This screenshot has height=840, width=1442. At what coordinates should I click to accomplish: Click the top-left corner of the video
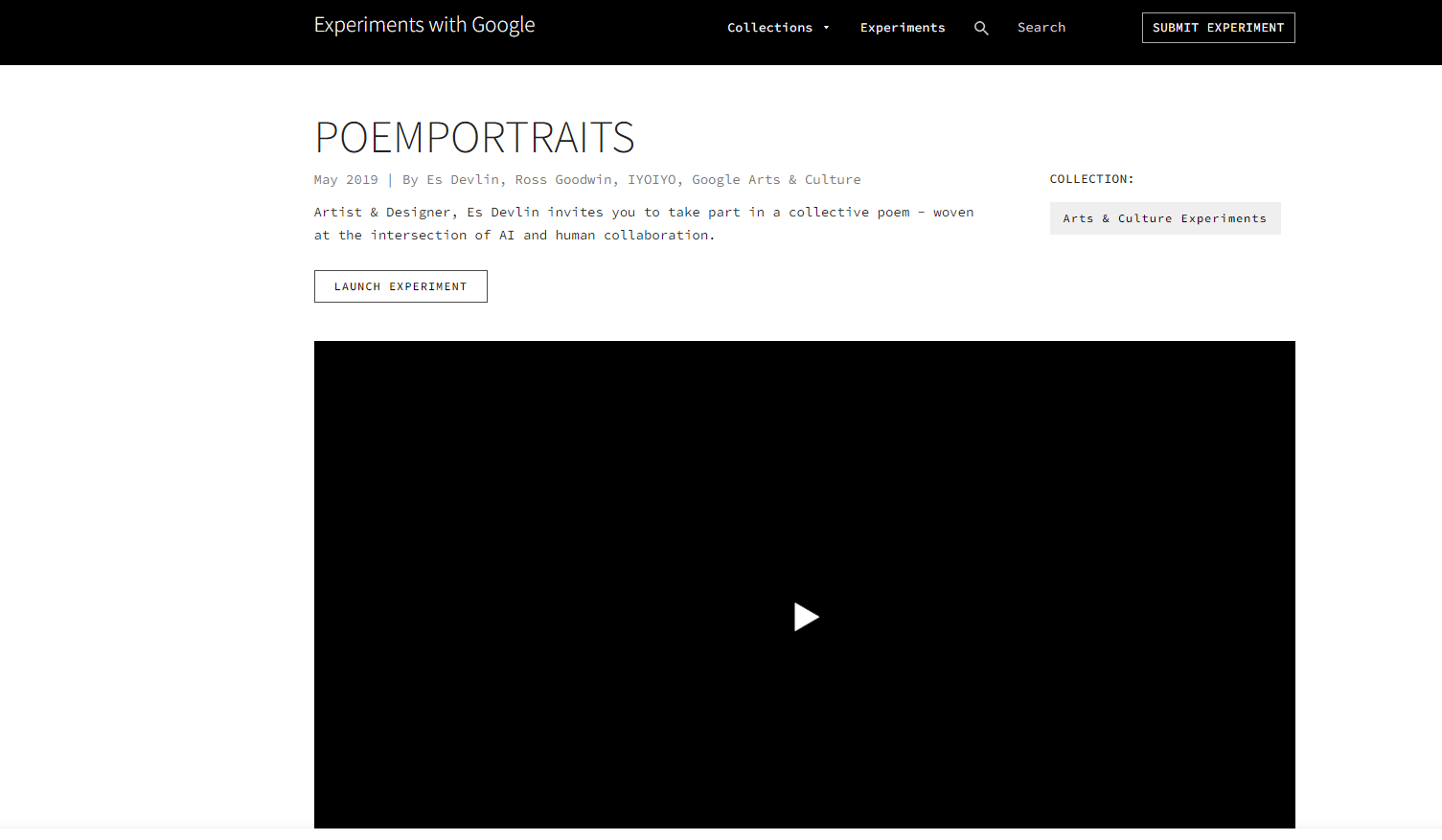[x=326, y=352]
